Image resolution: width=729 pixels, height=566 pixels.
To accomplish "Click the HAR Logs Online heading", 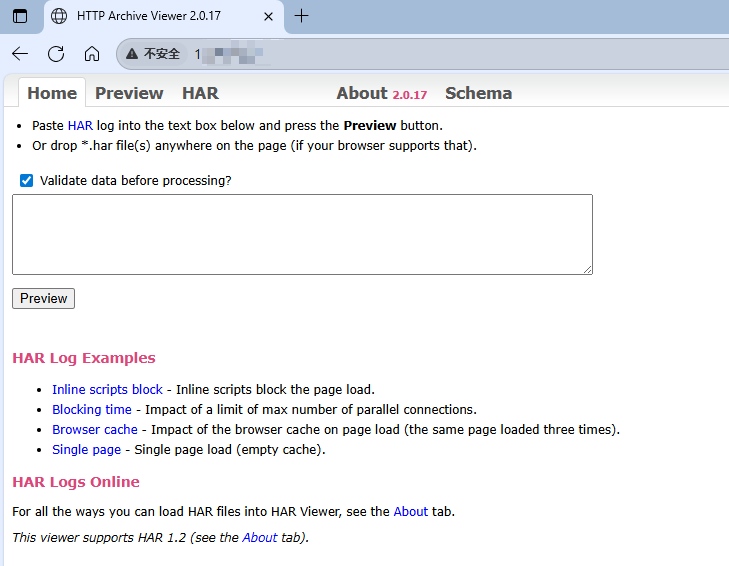I will (76, 482).
